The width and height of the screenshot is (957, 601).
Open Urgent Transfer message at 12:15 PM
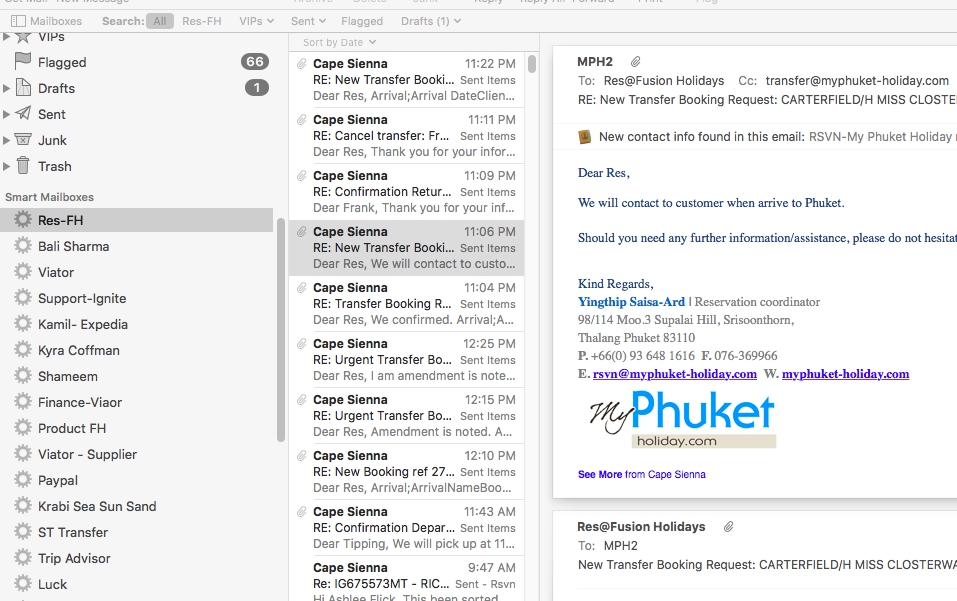(x=406, y=416)
